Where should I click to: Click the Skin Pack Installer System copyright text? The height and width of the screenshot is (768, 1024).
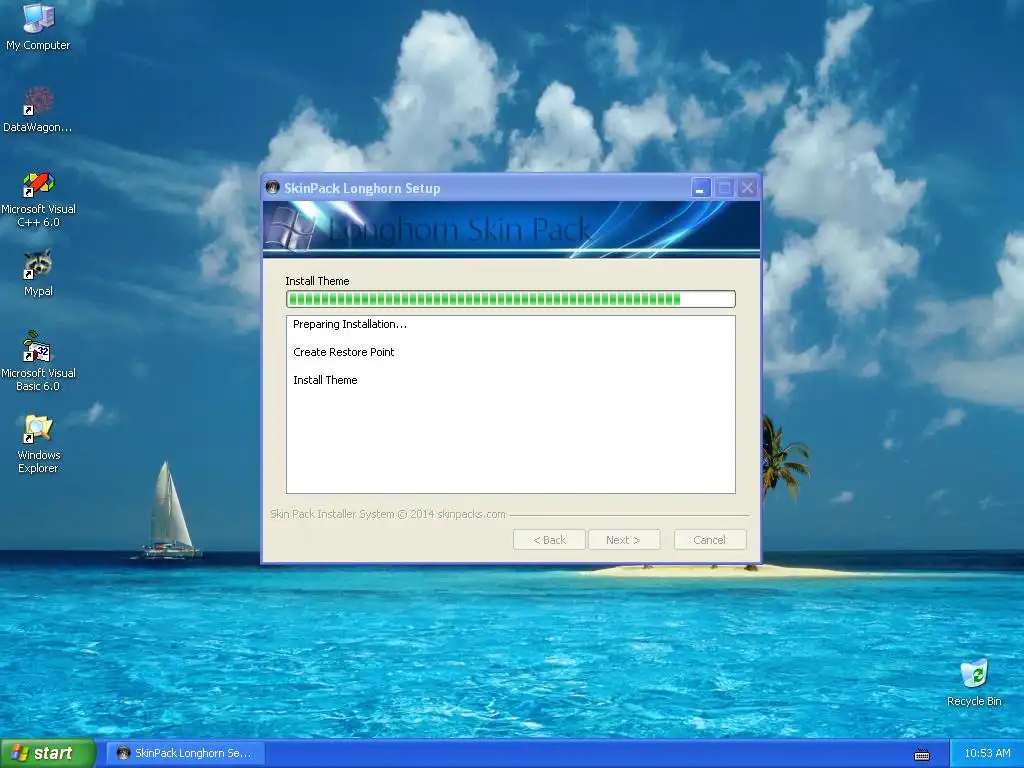point(388,514)
